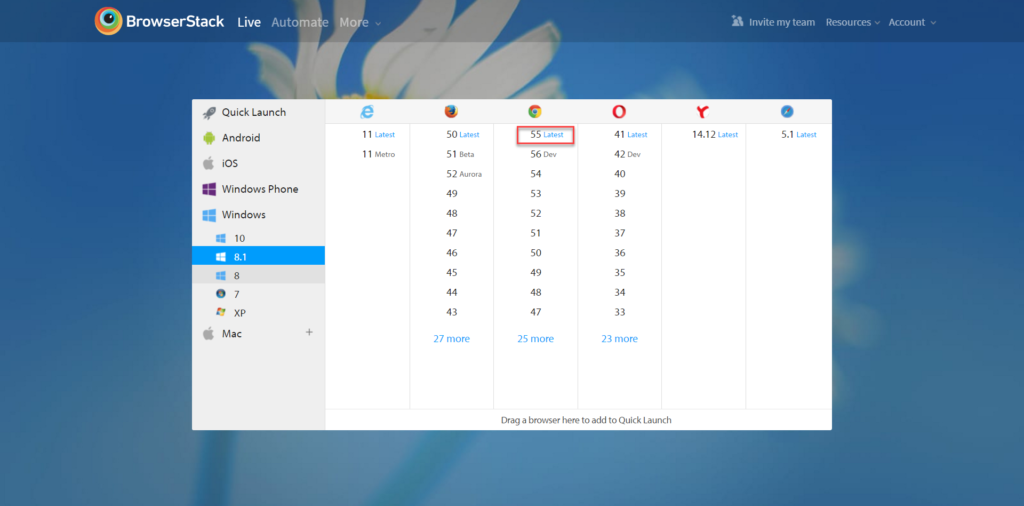This screenshot has width=1024, height=506.
Task: Select Windows 8.1 in the tree
Action: [258, 257]
